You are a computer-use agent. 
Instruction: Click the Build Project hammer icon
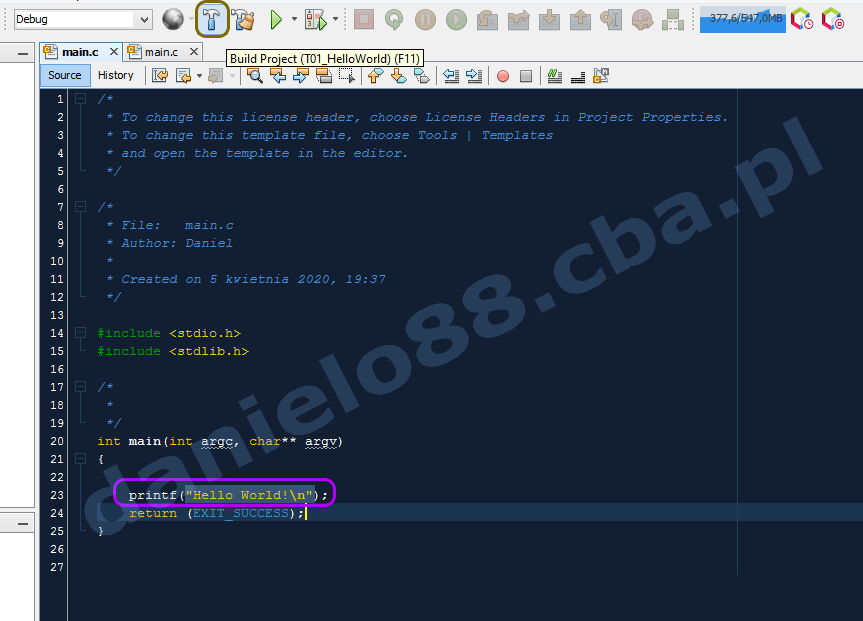(x=211, y=19)
